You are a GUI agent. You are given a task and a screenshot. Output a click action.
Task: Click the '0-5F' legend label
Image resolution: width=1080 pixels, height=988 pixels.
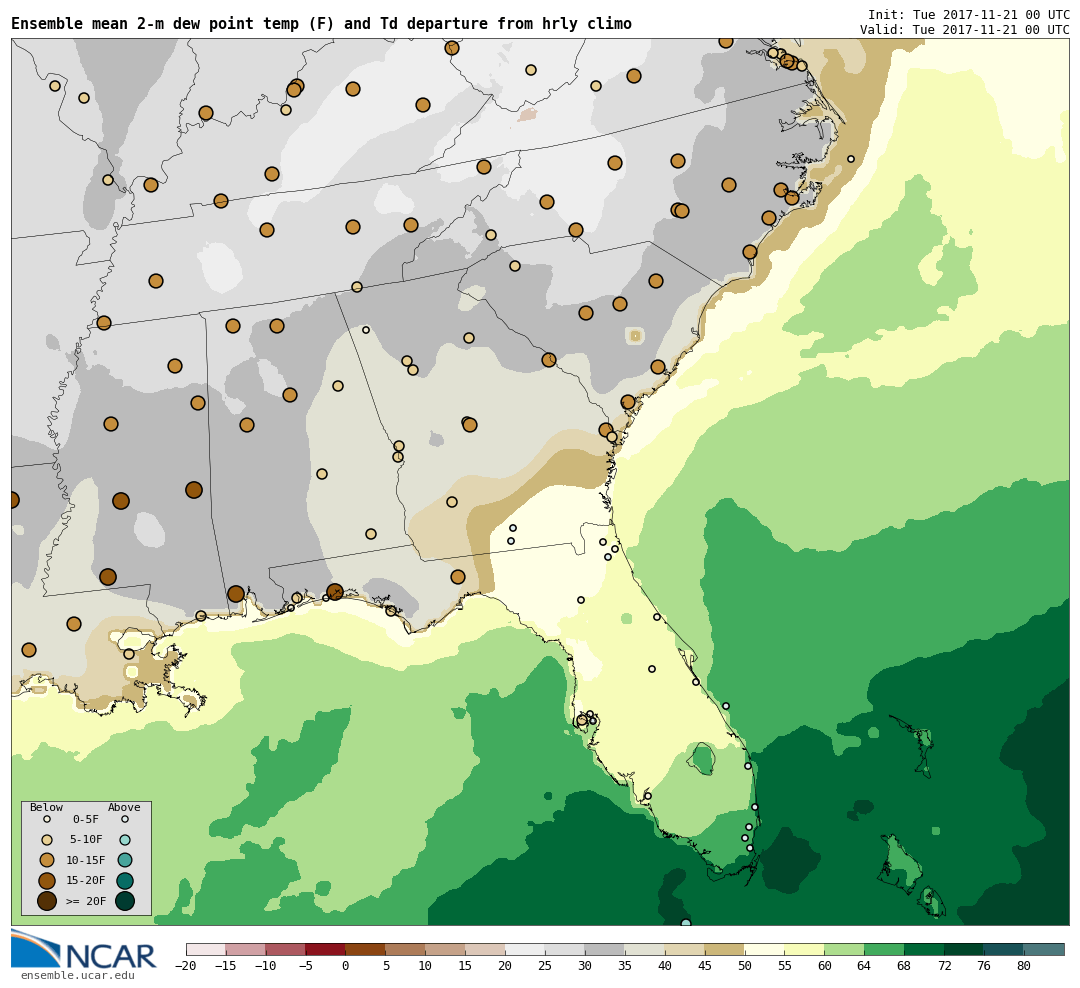pos(85,820)
